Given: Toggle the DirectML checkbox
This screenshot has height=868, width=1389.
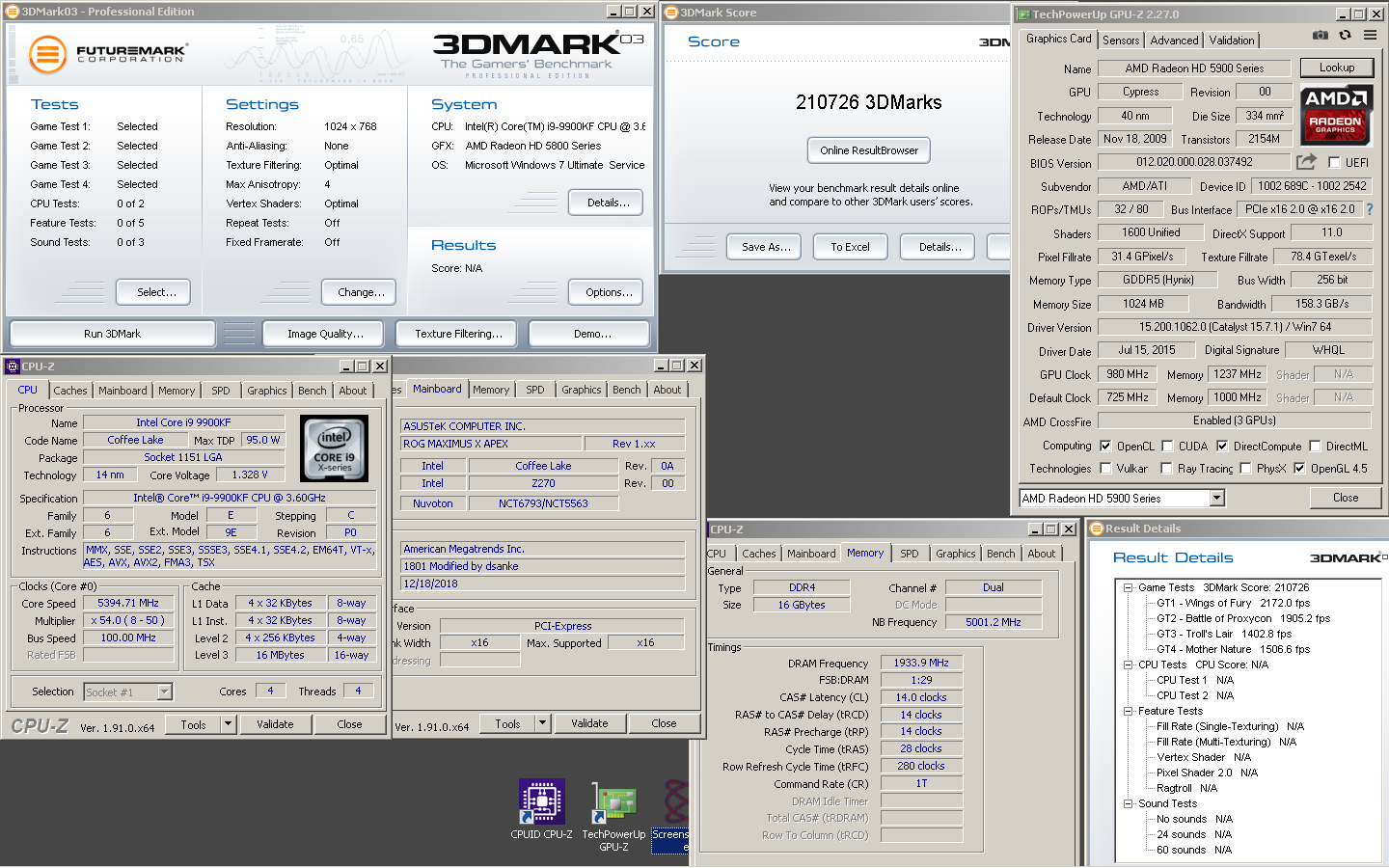Looking at the screenshot, I should coord(1315,447).
